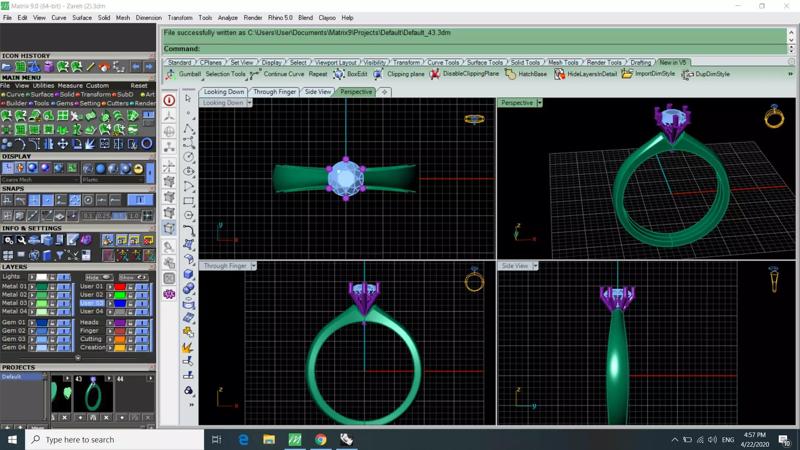Screen dimensions: 800x450
Task: Select the Move arrows tool in Main Menu
Action: [63, 144]
